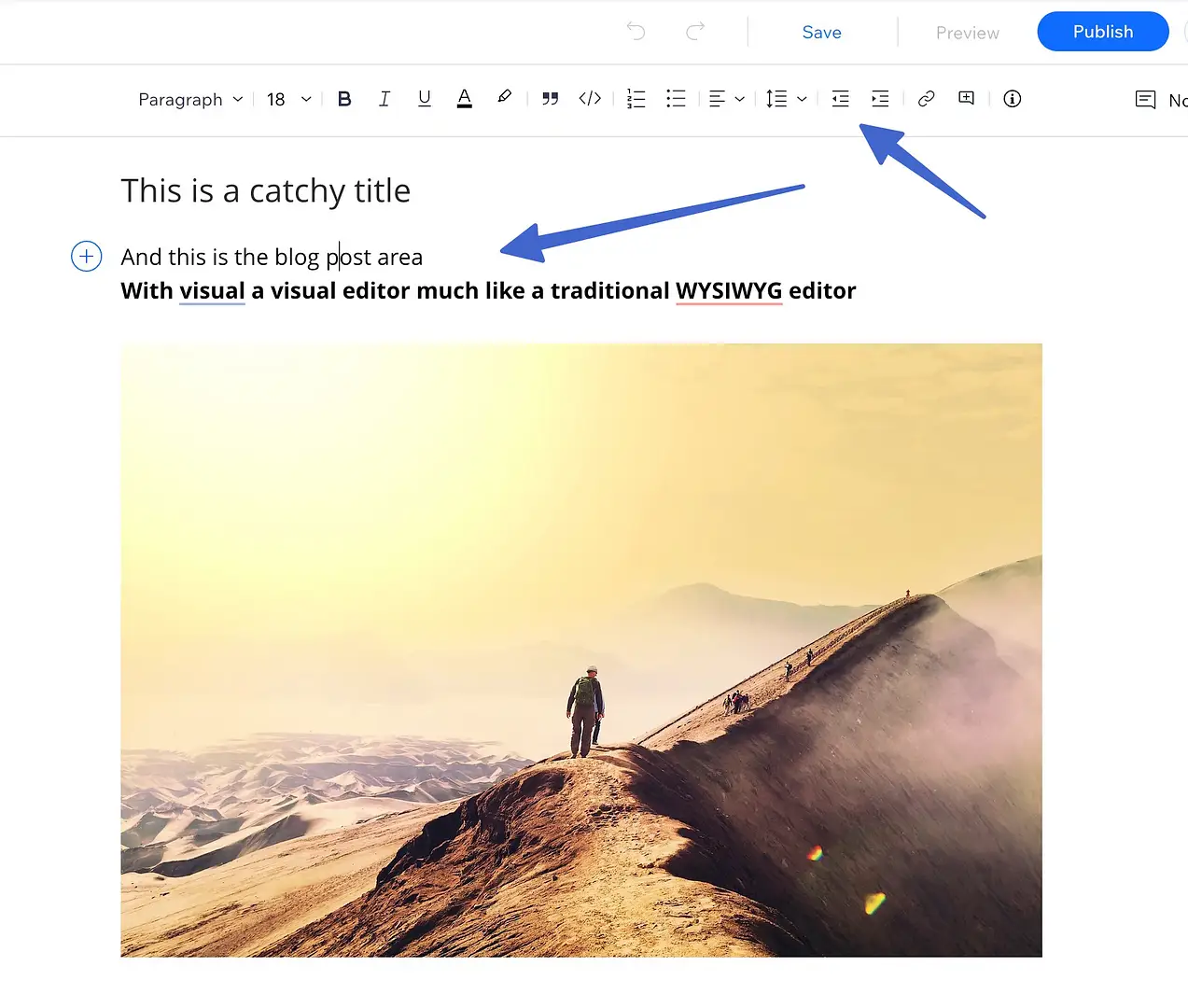Apply bulleted list formatting
1188x1008 pixels.
676,99
